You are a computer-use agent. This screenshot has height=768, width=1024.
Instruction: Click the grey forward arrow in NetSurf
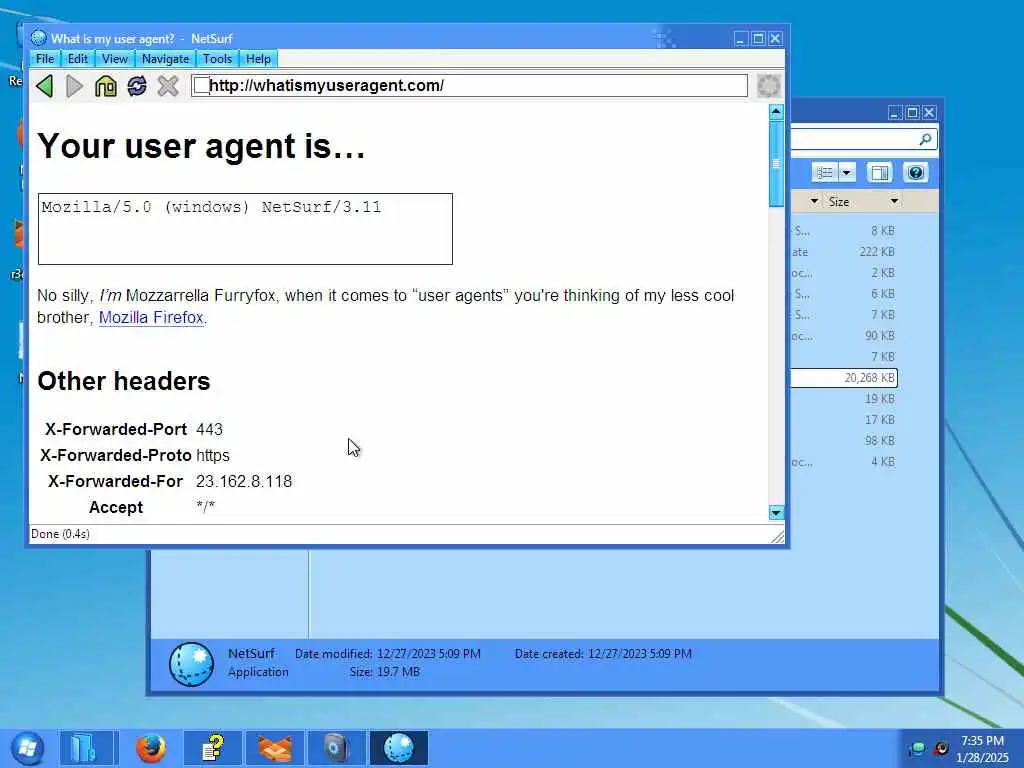(75, 86)
